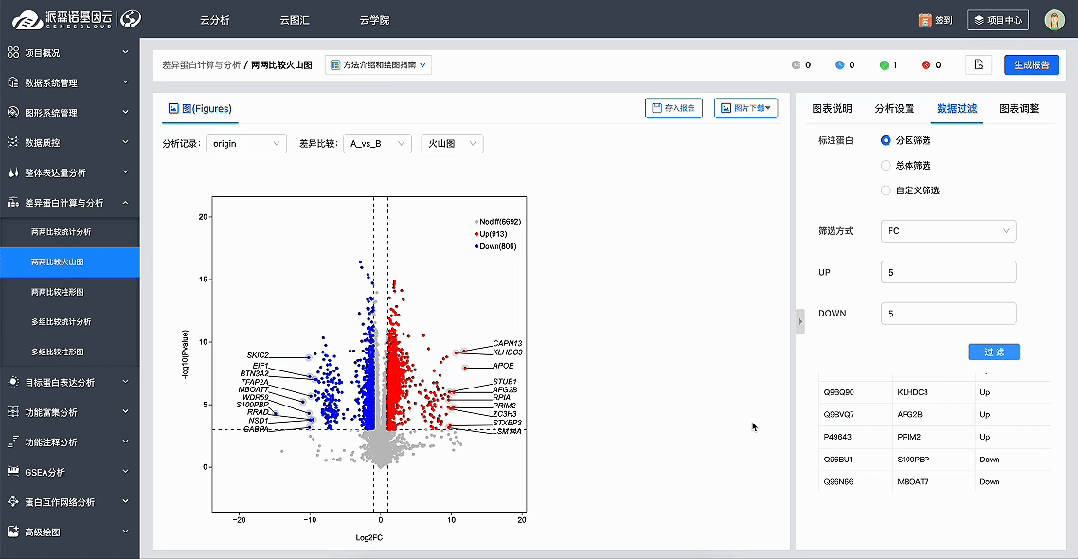This screenshot has height=559, width=1078.
Task: Open the 筛选方式 FC dropdown
Action: tap(948, 231)
